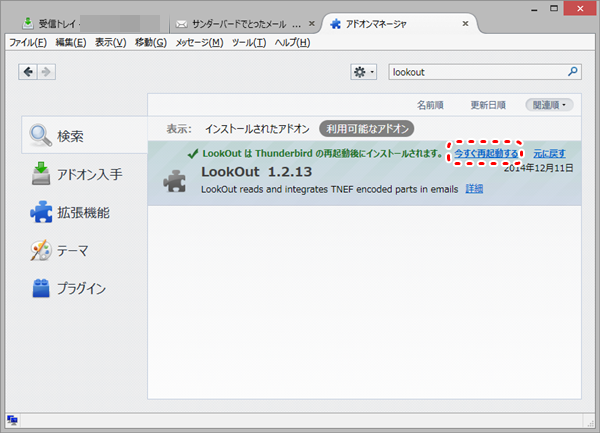
Task: Close the サンダーバードでとったメール tab
Action: [x=312, y=24]
